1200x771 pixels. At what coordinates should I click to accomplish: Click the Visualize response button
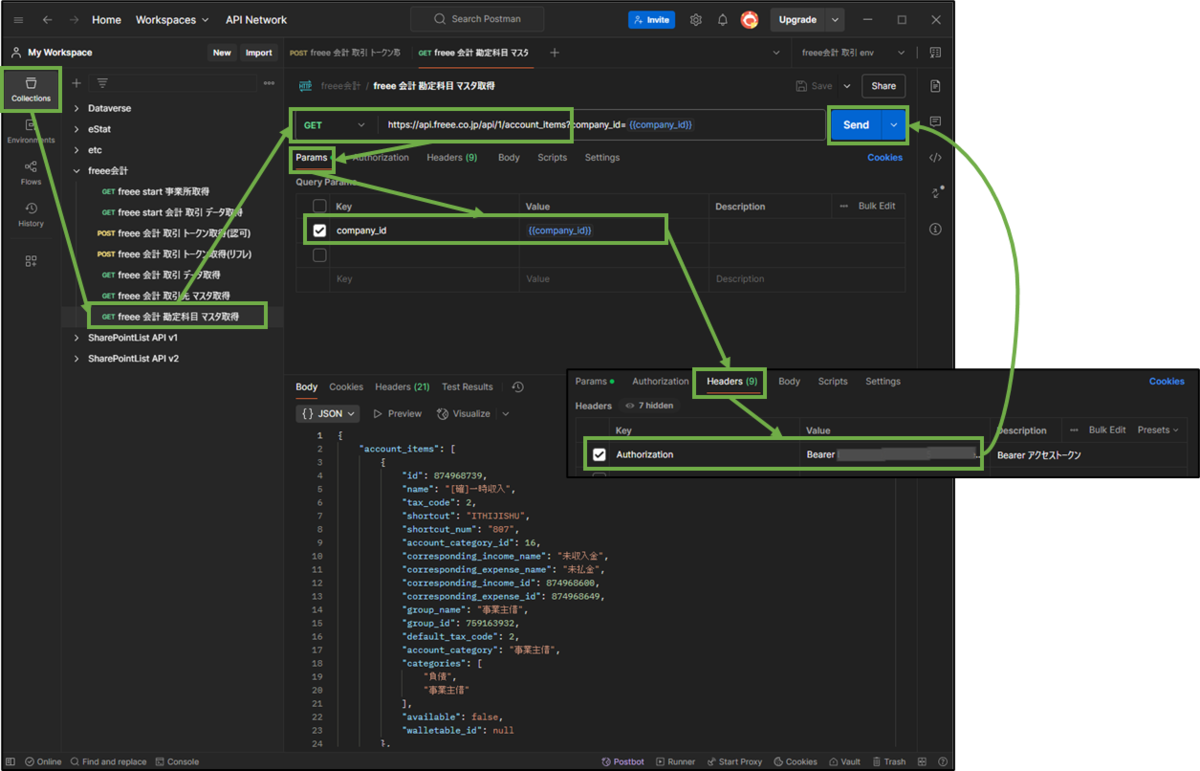pyautogui.click(x=464, y=413)
